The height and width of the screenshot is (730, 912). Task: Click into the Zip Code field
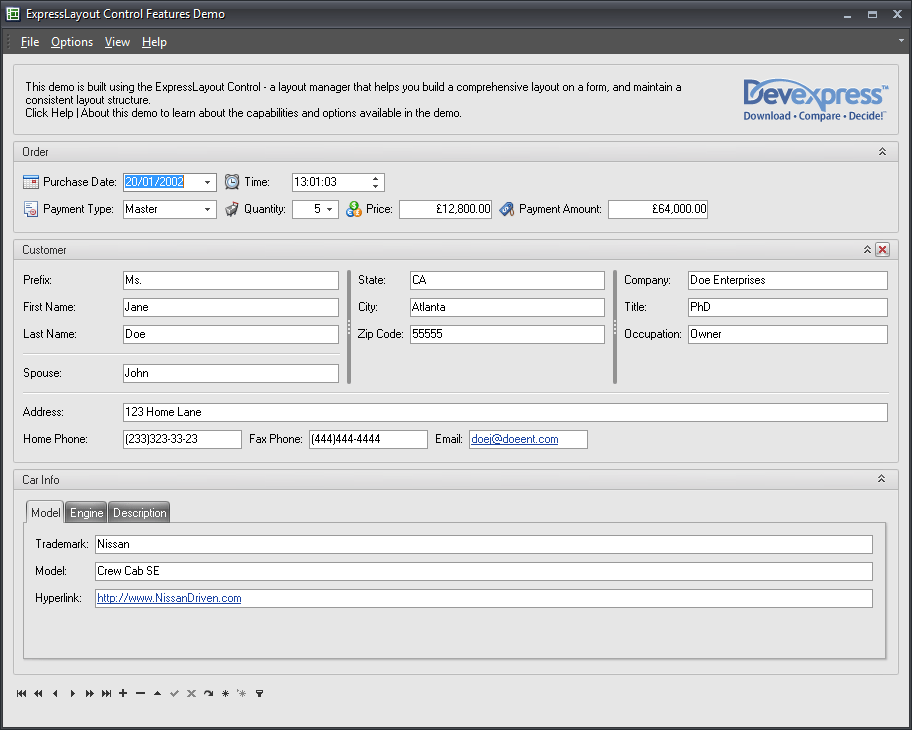coord(507,334)
